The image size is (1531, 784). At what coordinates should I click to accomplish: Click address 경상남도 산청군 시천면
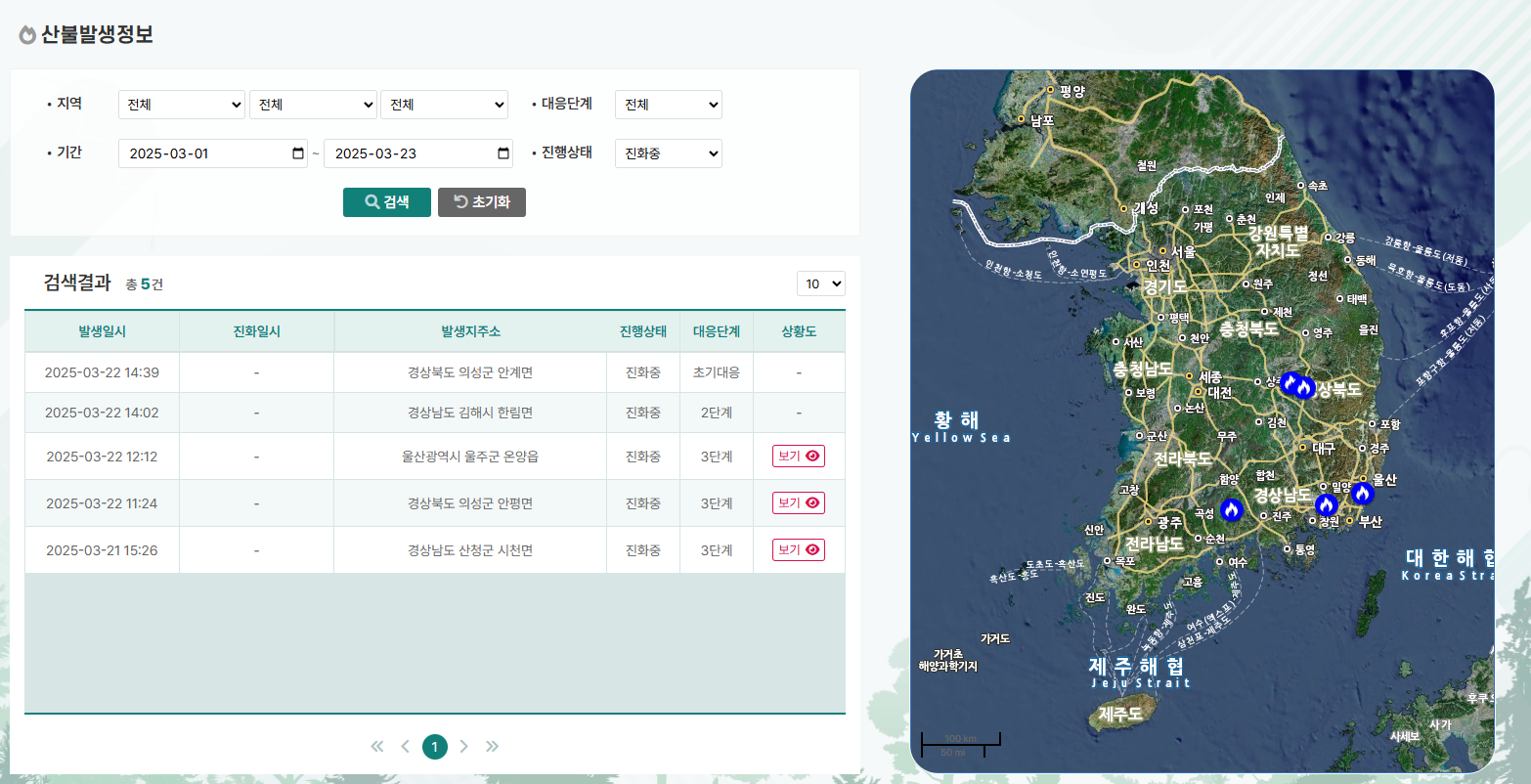(x=470, y=550)
